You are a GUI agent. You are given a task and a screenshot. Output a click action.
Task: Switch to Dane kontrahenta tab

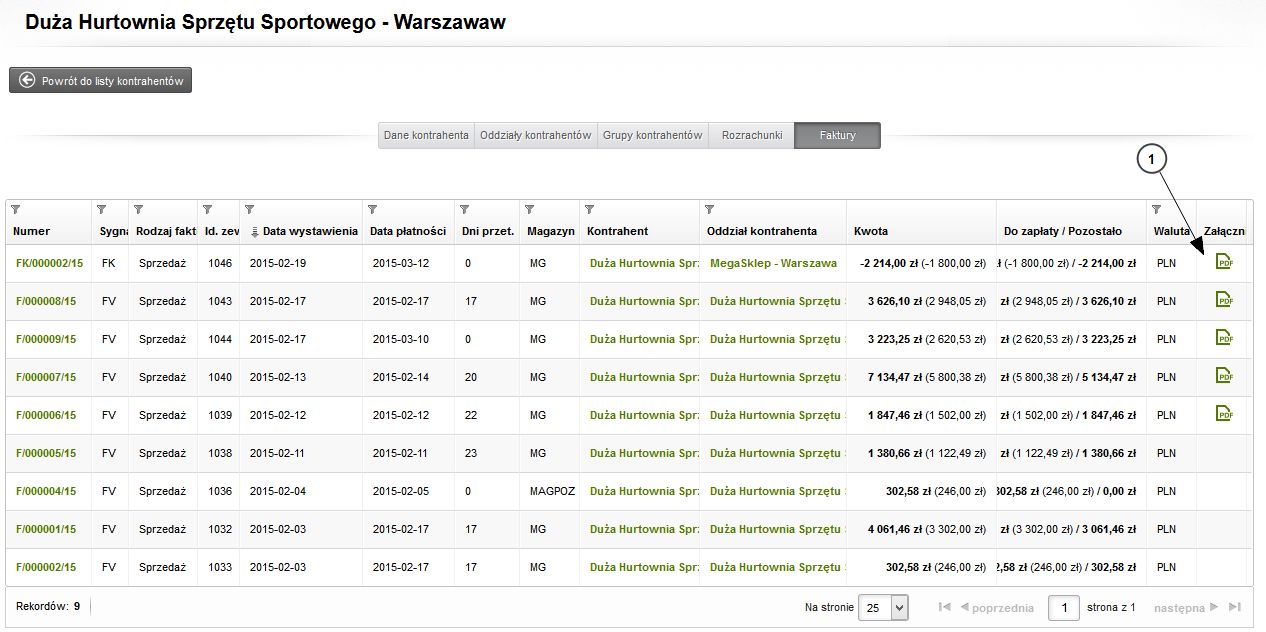point(426,136)
